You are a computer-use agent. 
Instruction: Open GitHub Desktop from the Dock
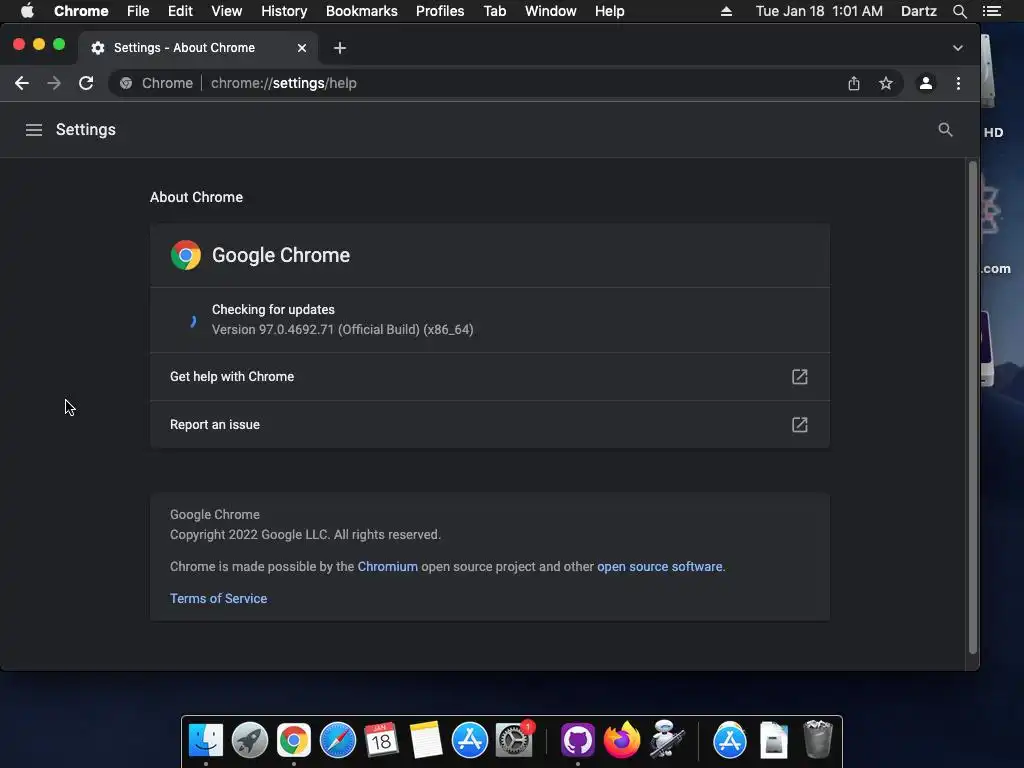(578, 740)
